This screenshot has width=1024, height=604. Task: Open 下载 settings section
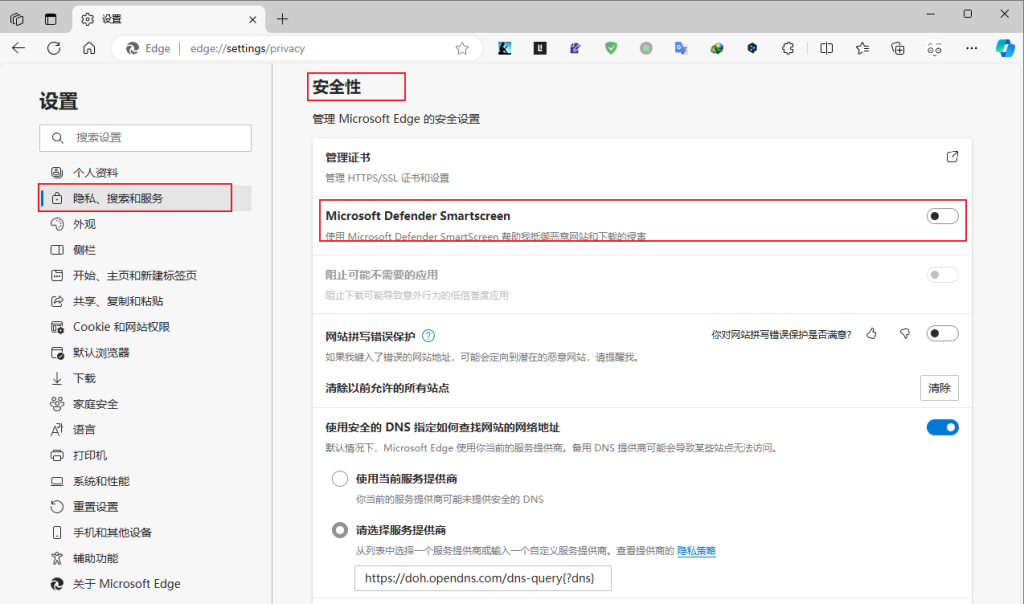(145, 378)
